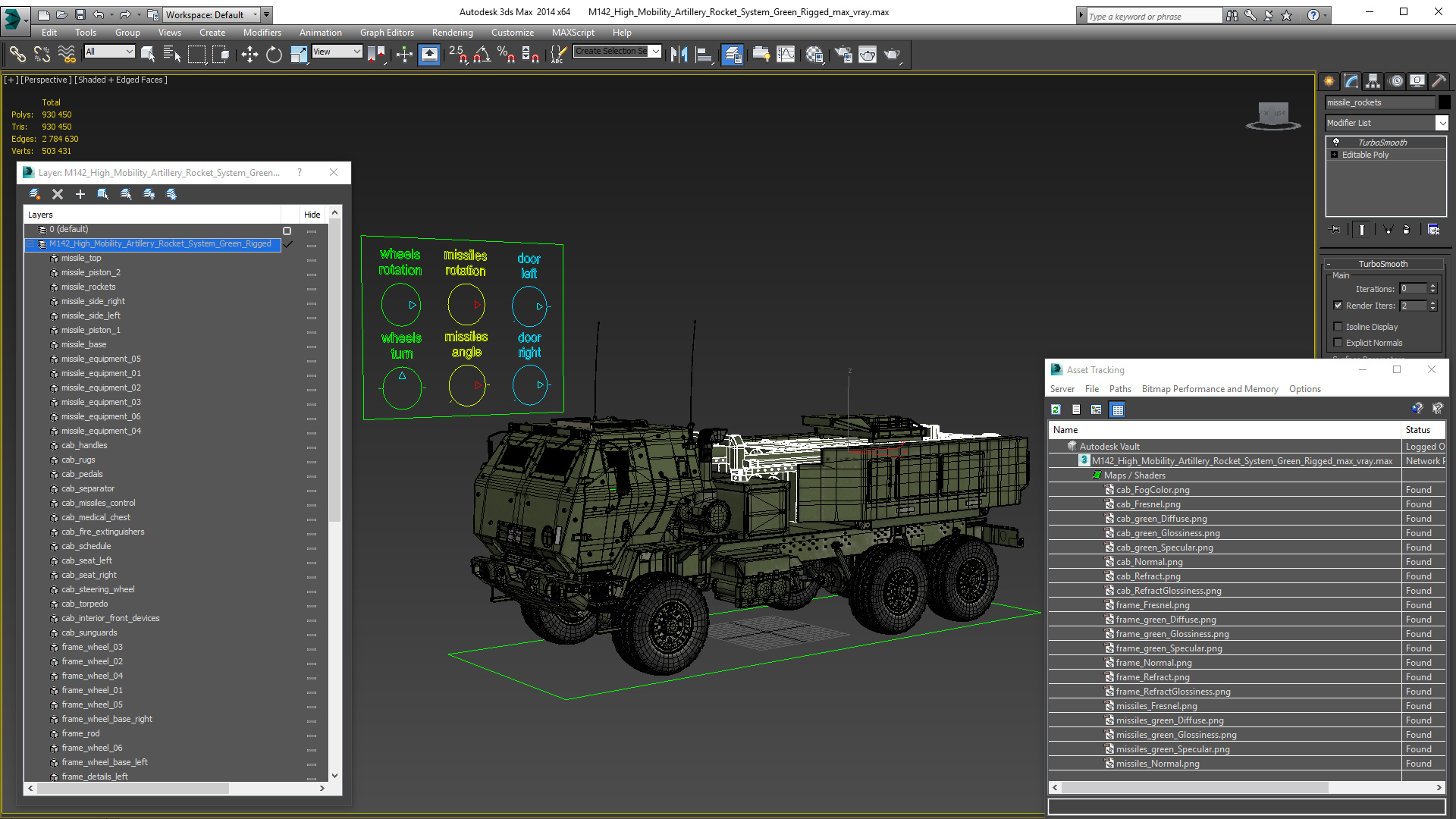This screenshot has height=819, width=1456.
Task: Open the selection filter All dropdown
Action: (x=110, y=52)
